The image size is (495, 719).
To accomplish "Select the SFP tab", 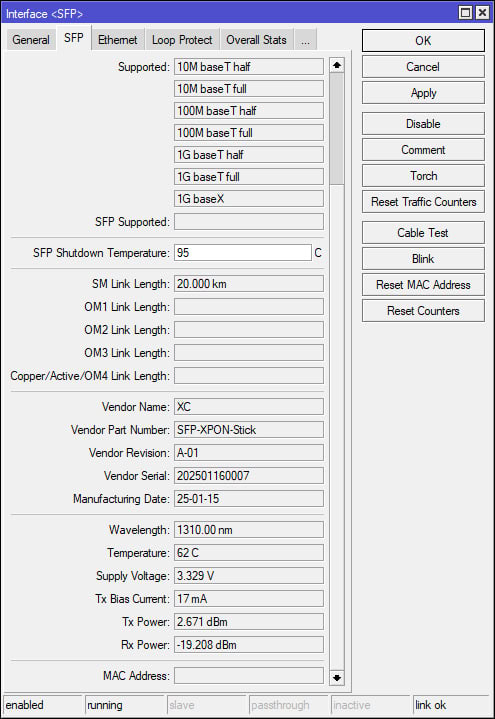I will tap(74, 38).
